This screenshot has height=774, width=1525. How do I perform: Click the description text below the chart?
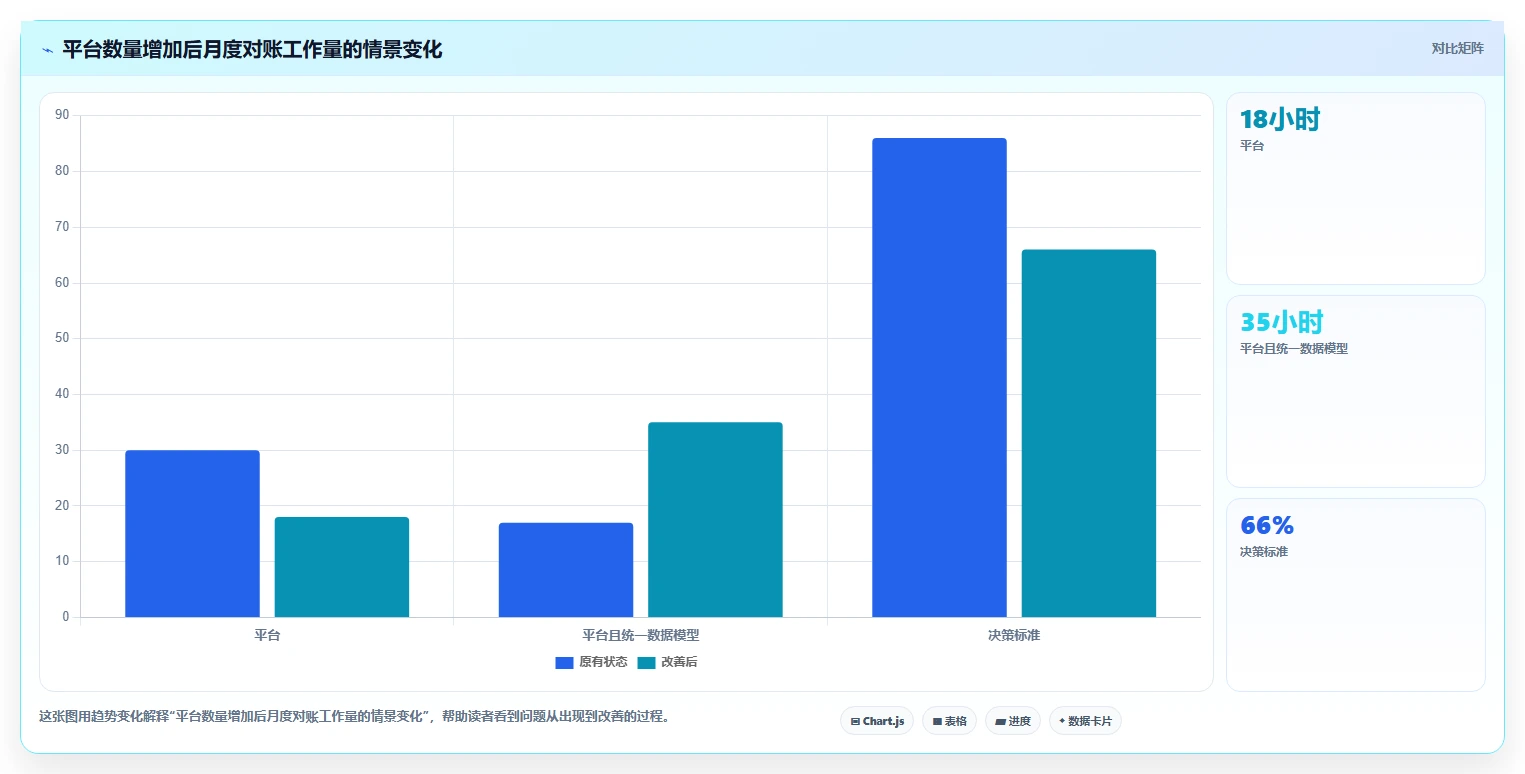(354, 716)
